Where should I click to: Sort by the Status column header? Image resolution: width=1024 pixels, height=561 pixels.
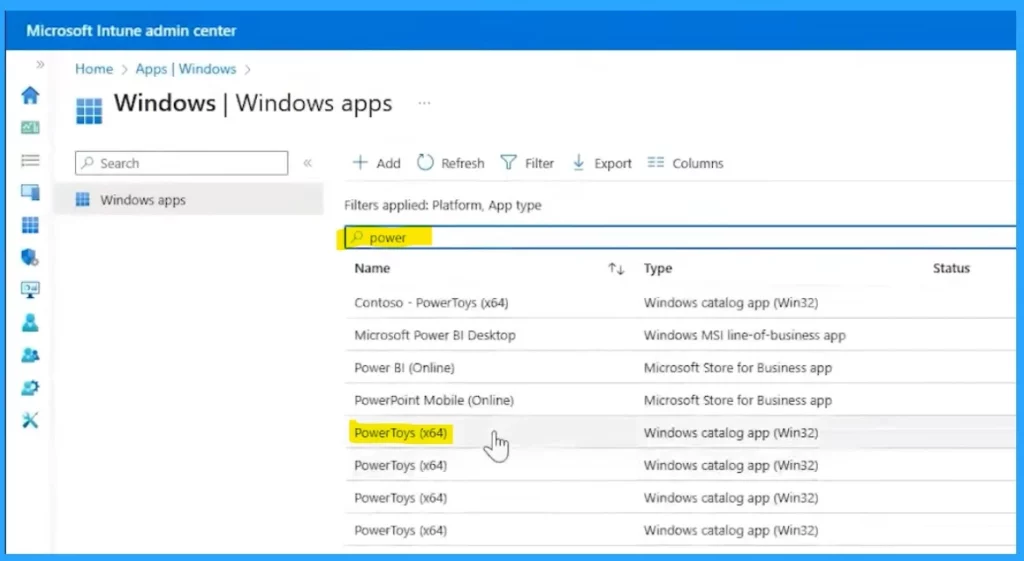(951, 268)
